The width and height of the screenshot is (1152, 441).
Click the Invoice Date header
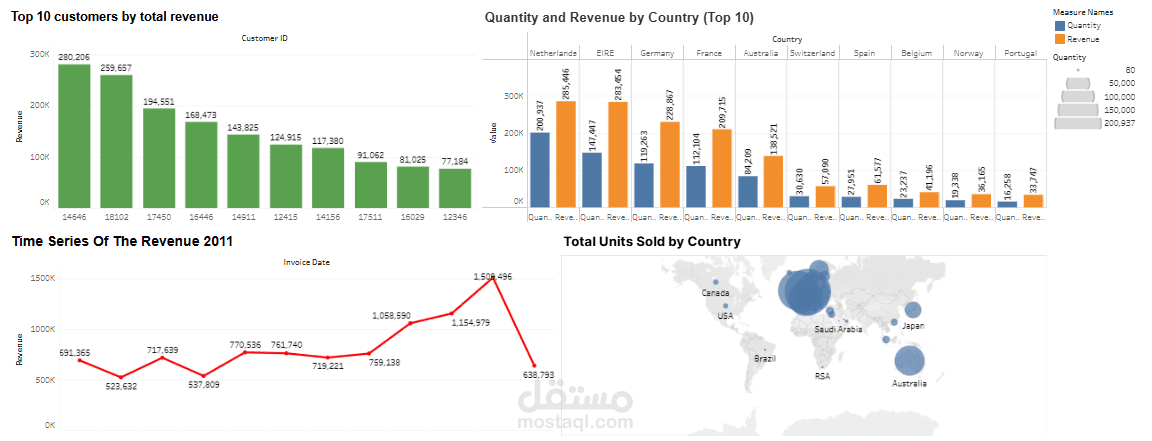[306, 261]
